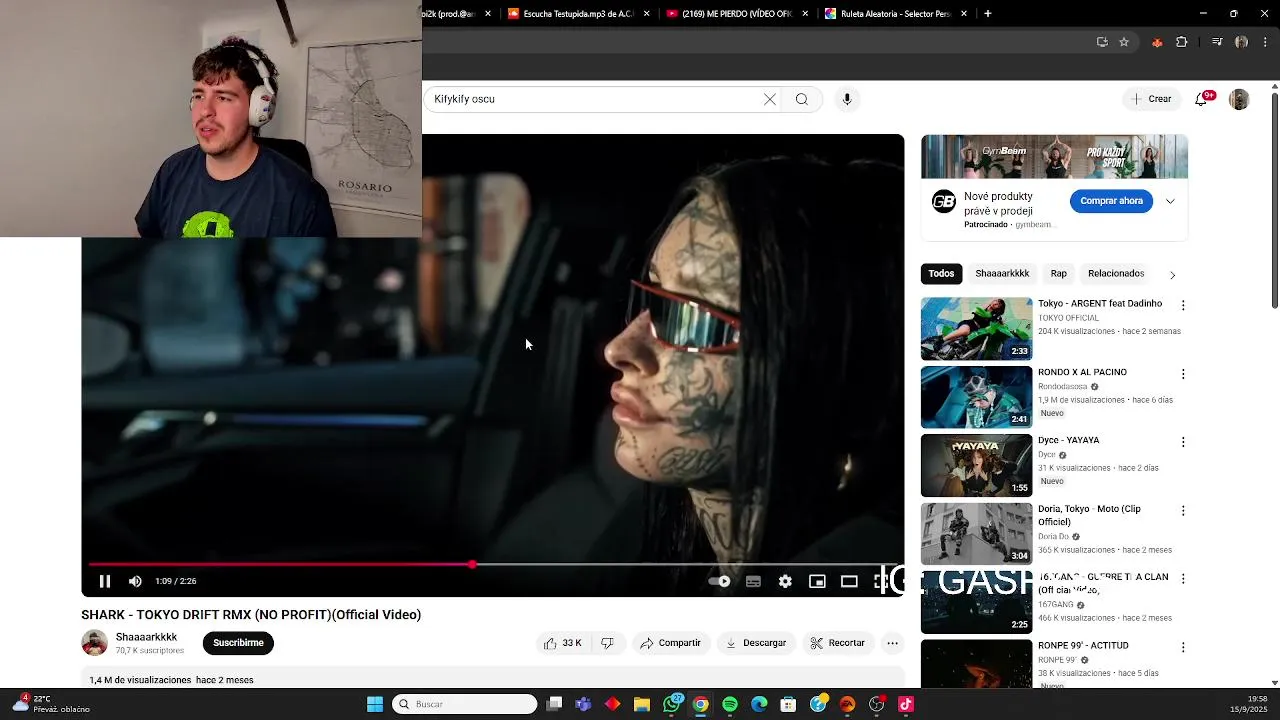Viewport: 1280px width, 720px height.
Task: Bookmark this page with star icon
Action: tap(1124, 42)
